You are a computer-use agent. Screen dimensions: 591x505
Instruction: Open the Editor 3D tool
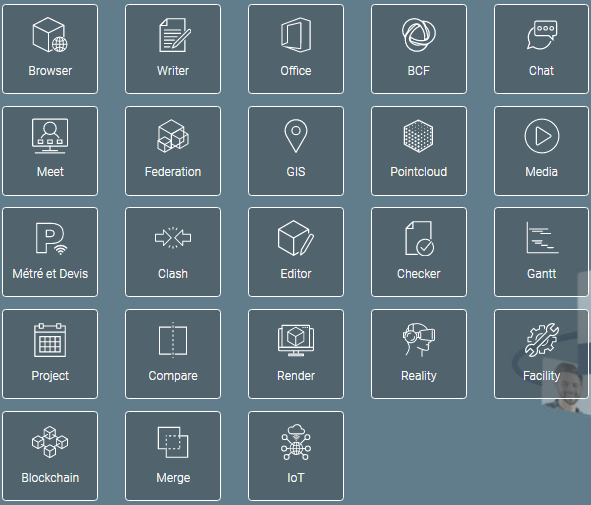click(296, 252)
